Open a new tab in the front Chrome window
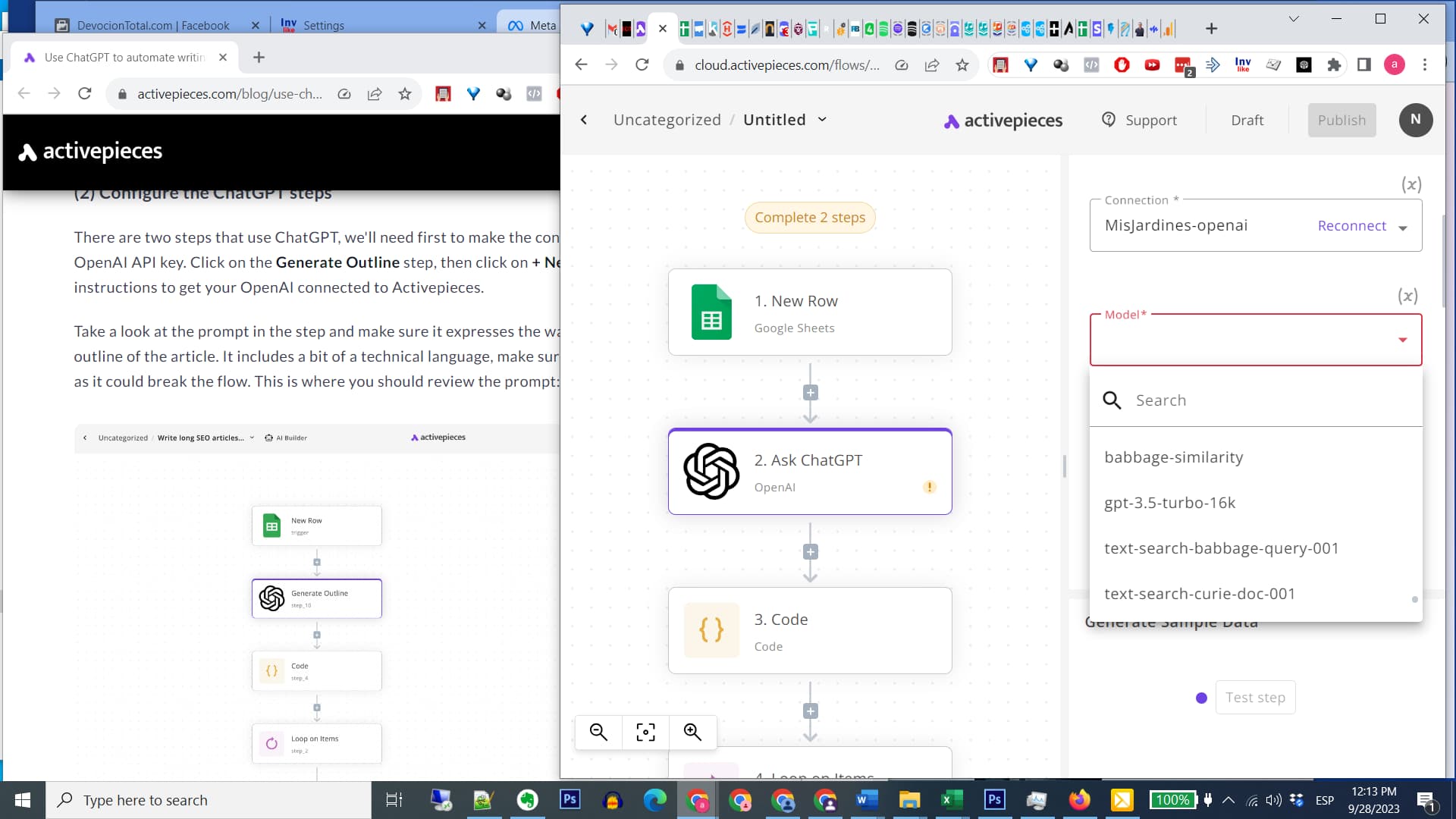The height and width of the screenshot is (819, 1456). tap(1211, 29)
